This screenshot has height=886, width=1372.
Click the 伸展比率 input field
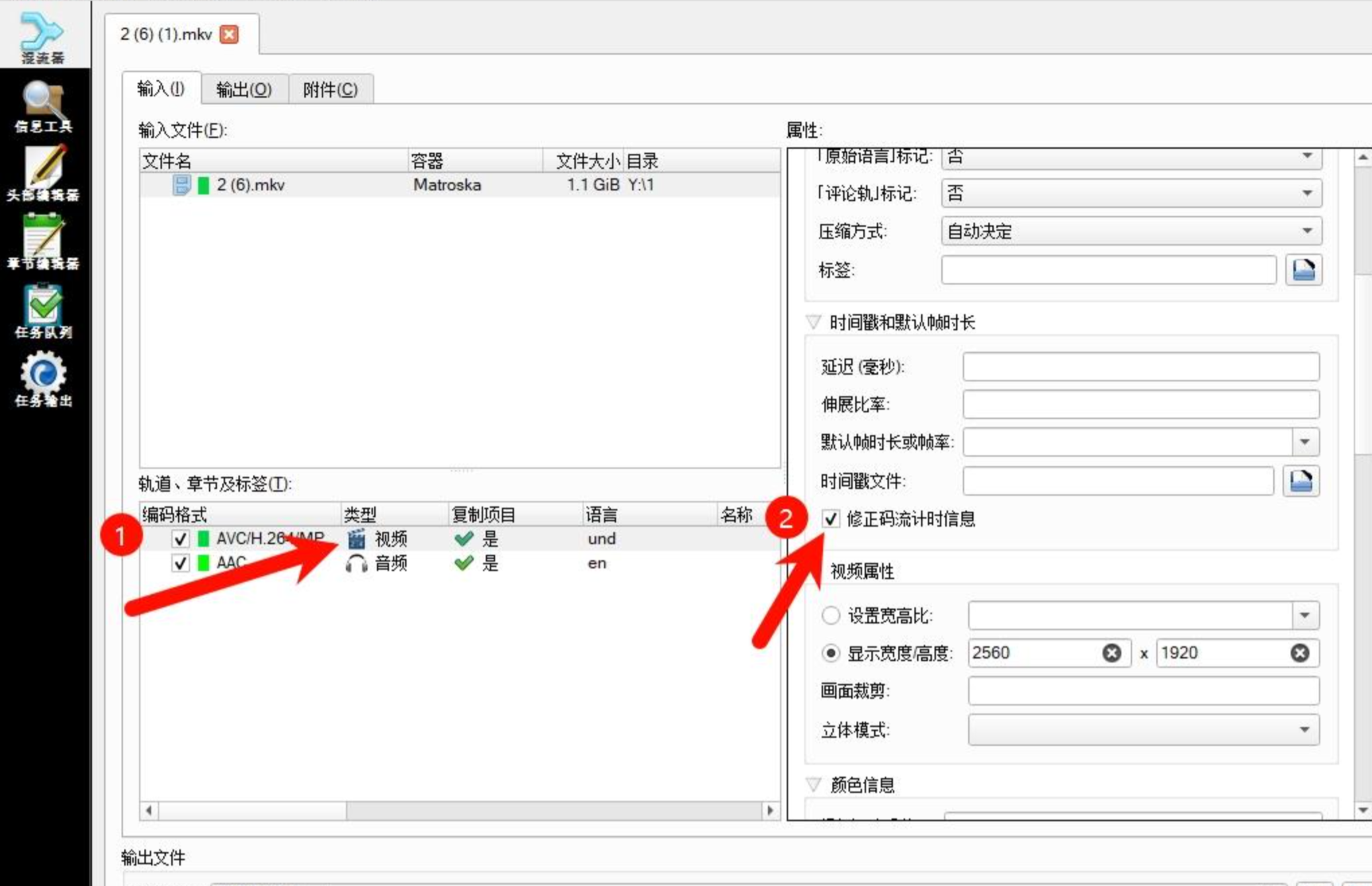click(x=1141, y=405)
